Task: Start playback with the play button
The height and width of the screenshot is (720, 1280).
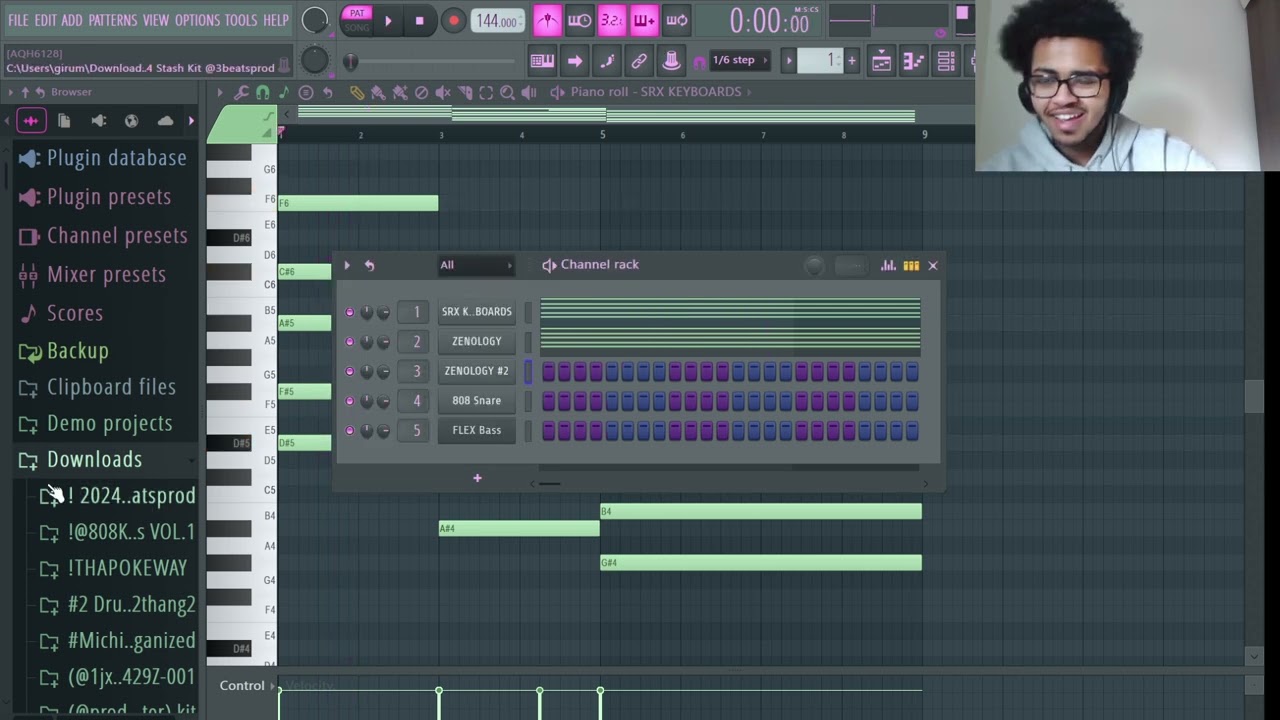Action: pos(388,21)
